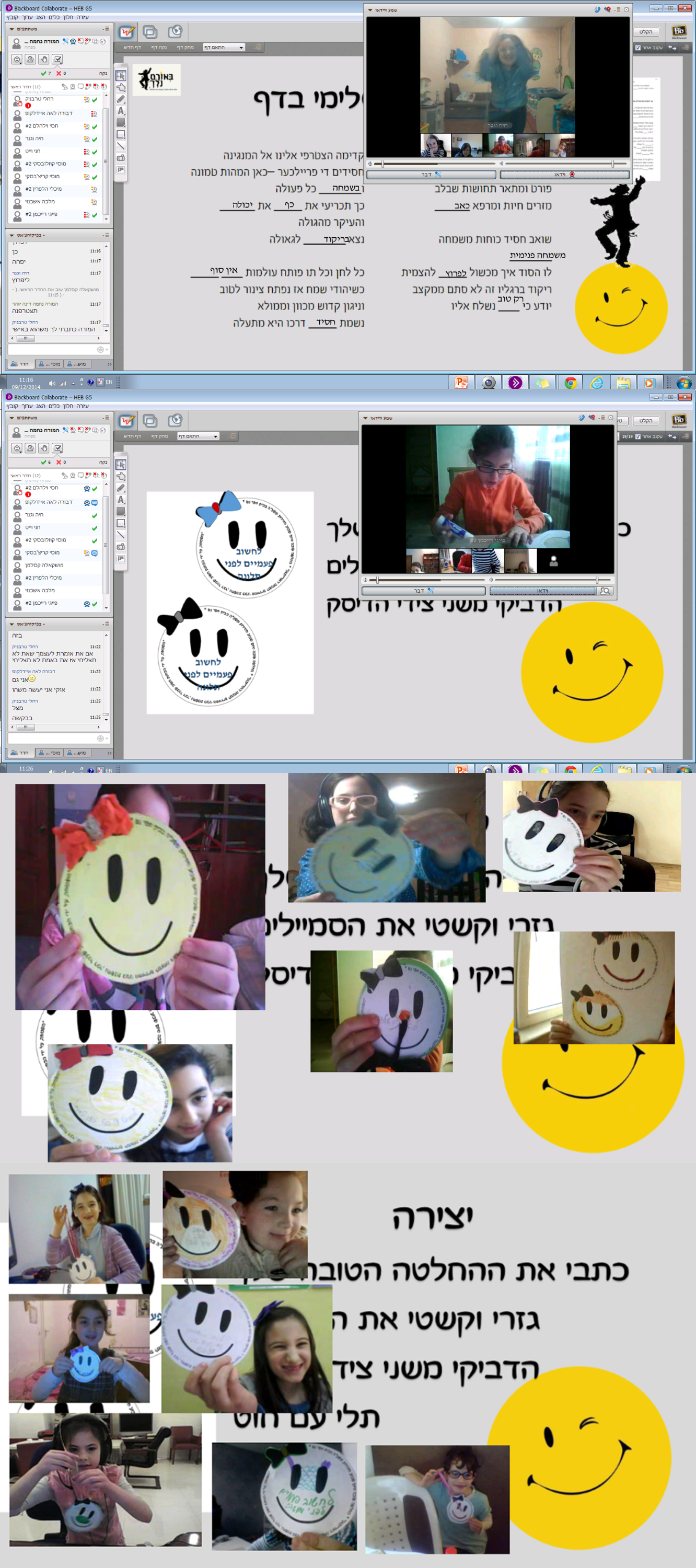Open polling response dropdown in upper window

point(57,59)
